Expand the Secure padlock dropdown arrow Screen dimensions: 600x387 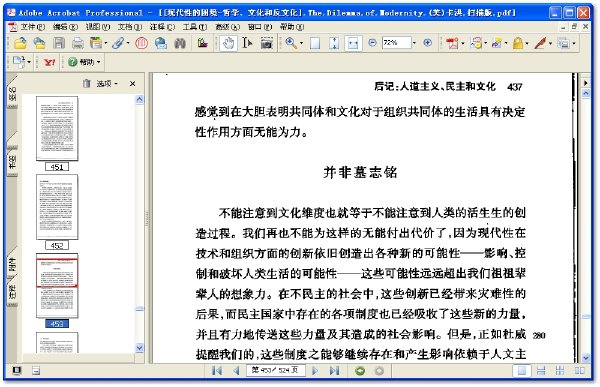pos(527,43)
